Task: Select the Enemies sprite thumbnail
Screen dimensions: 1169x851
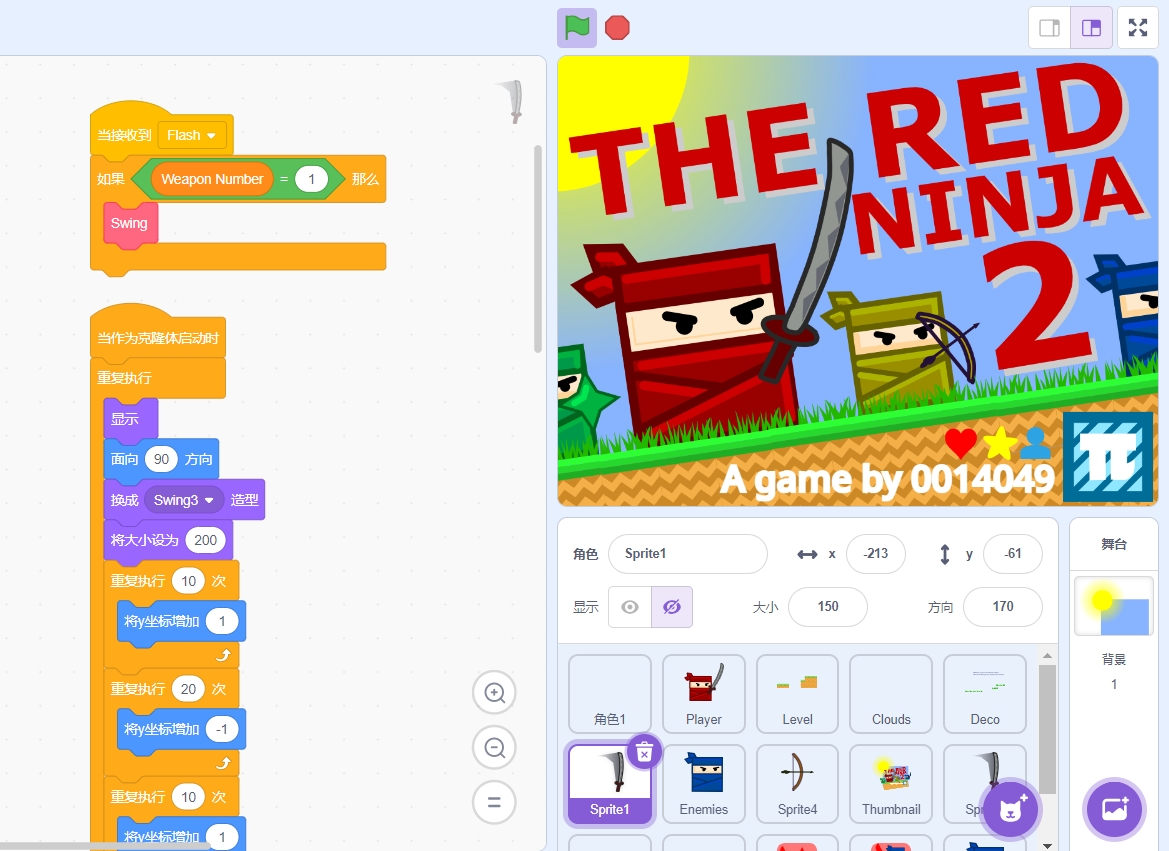Action: [x=704, y=785]
